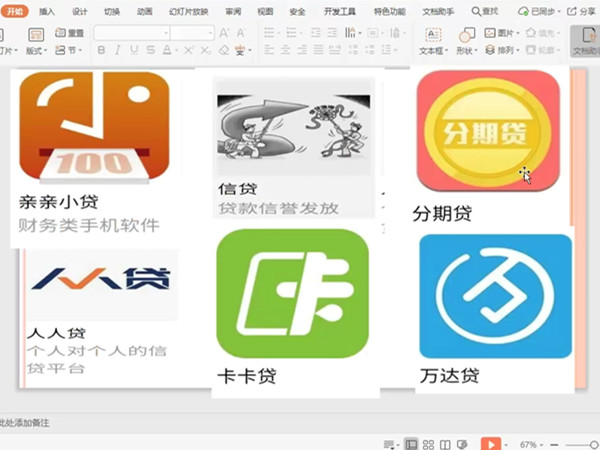Center align text
600x450 pixels.
286,50
